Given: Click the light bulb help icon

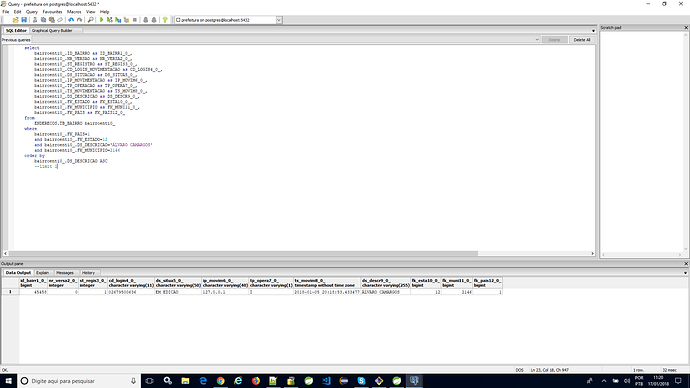Looking at the screenshot, I should click(x=165, y=20).
